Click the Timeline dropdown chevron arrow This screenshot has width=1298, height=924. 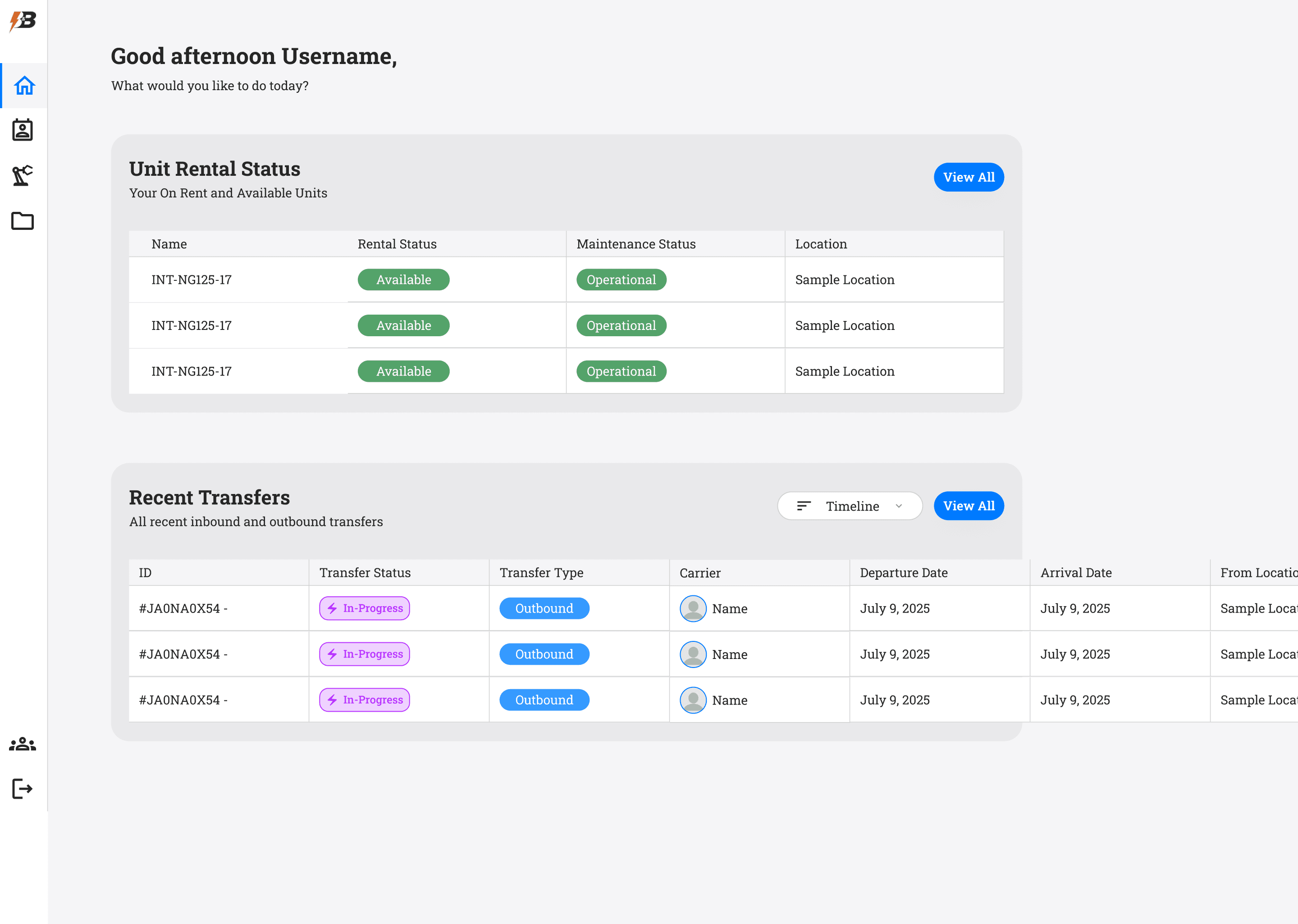click(899, 506)
